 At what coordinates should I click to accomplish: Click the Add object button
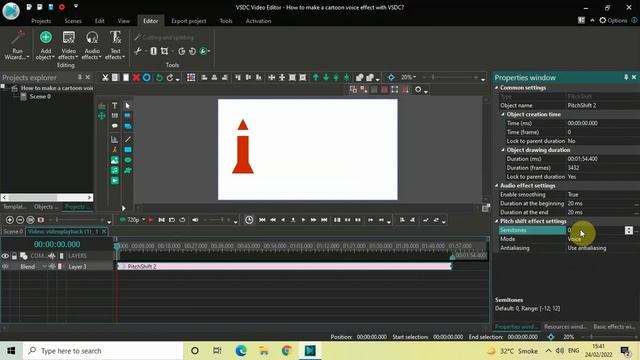(45, 45)
